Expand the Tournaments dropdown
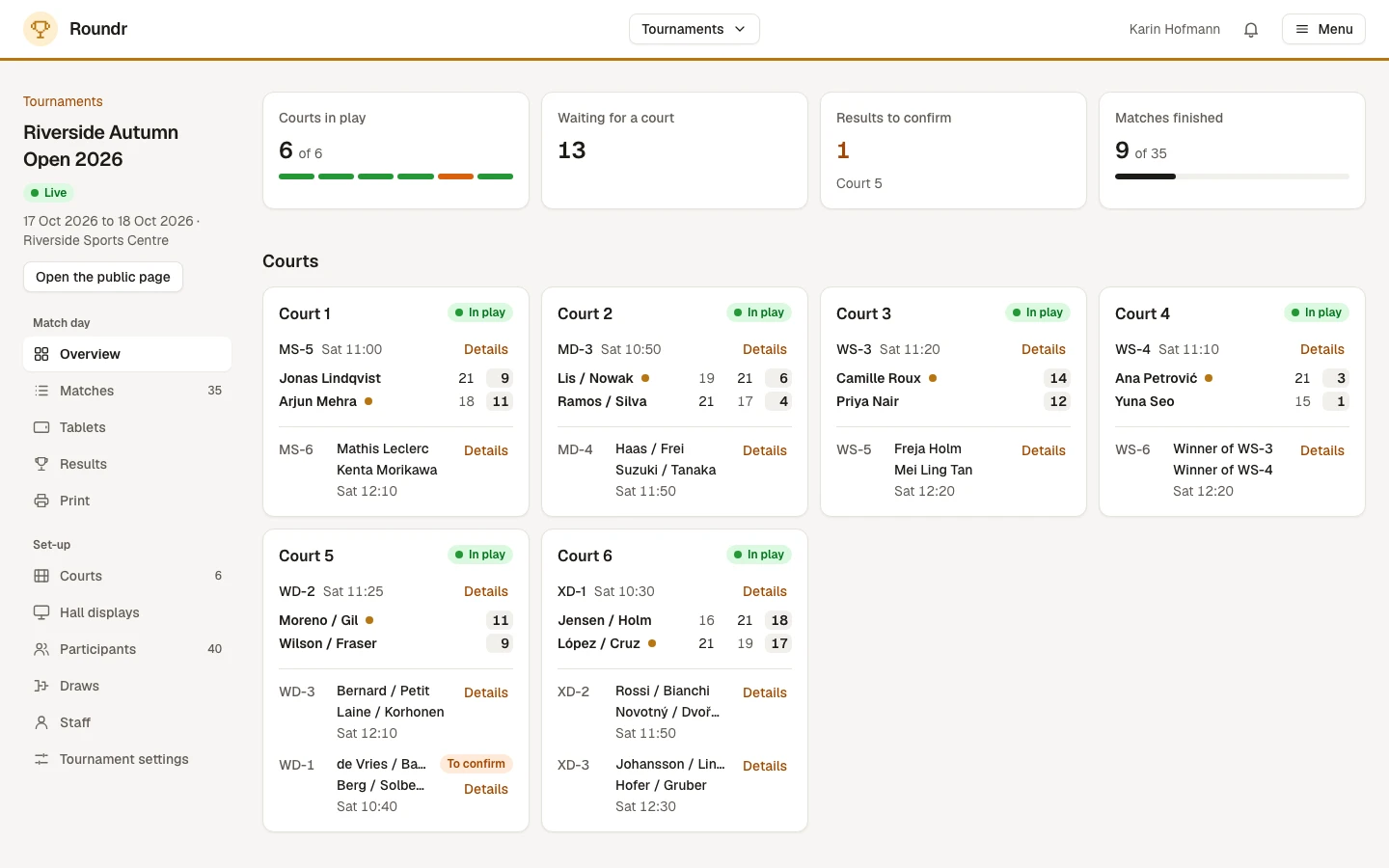Screen dimensions: 1389x868 click(x=694, y=29)
